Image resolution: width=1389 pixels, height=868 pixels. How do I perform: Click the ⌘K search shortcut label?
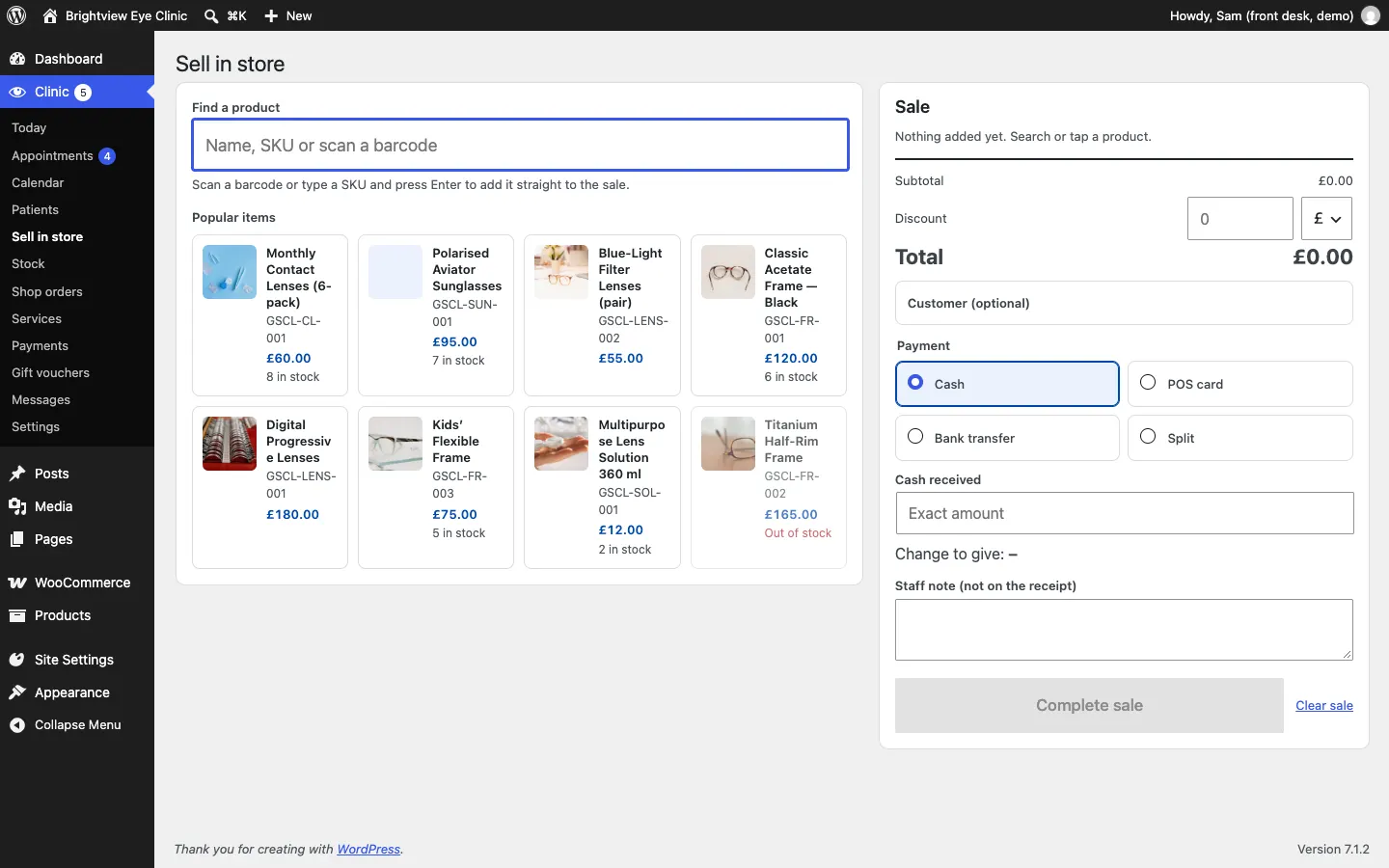pos(237,15)
